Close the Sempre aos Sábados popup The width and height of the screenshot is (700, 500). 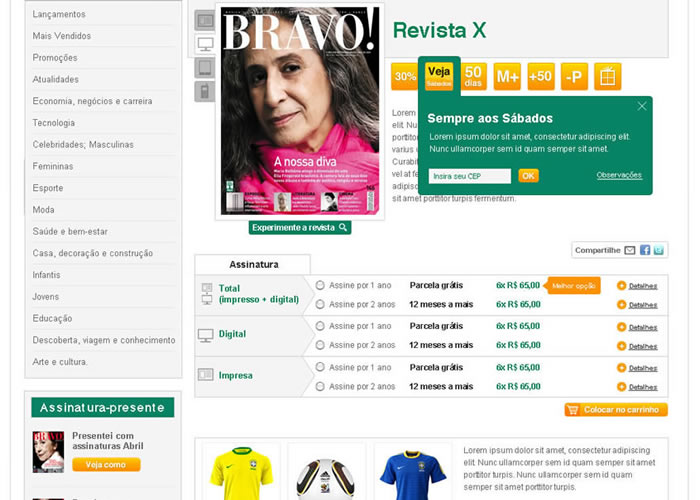click(x=642, y=106)
